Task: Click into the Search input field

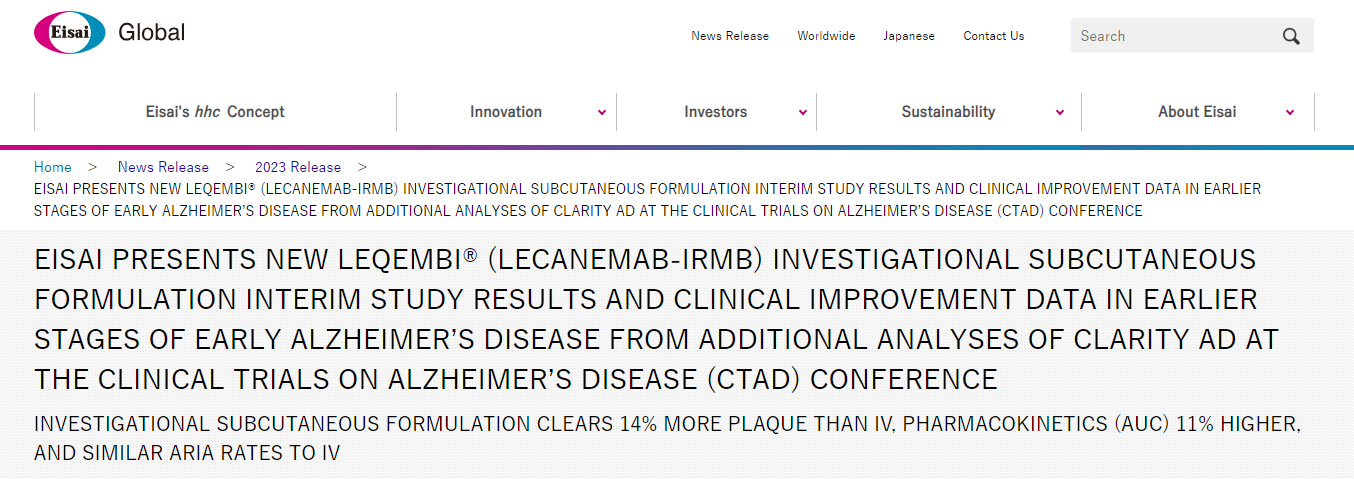Action: click(1170, 36)
